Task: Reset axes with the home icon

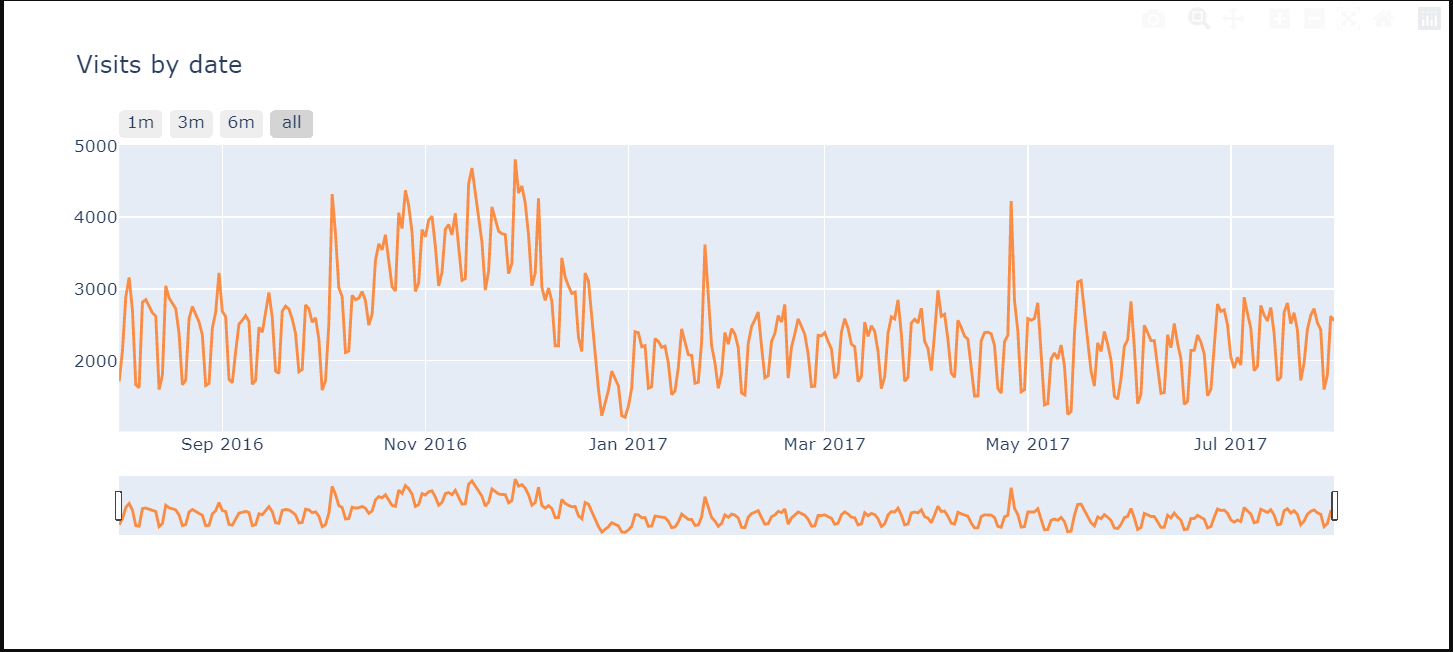Action: tap(1384, 19)
